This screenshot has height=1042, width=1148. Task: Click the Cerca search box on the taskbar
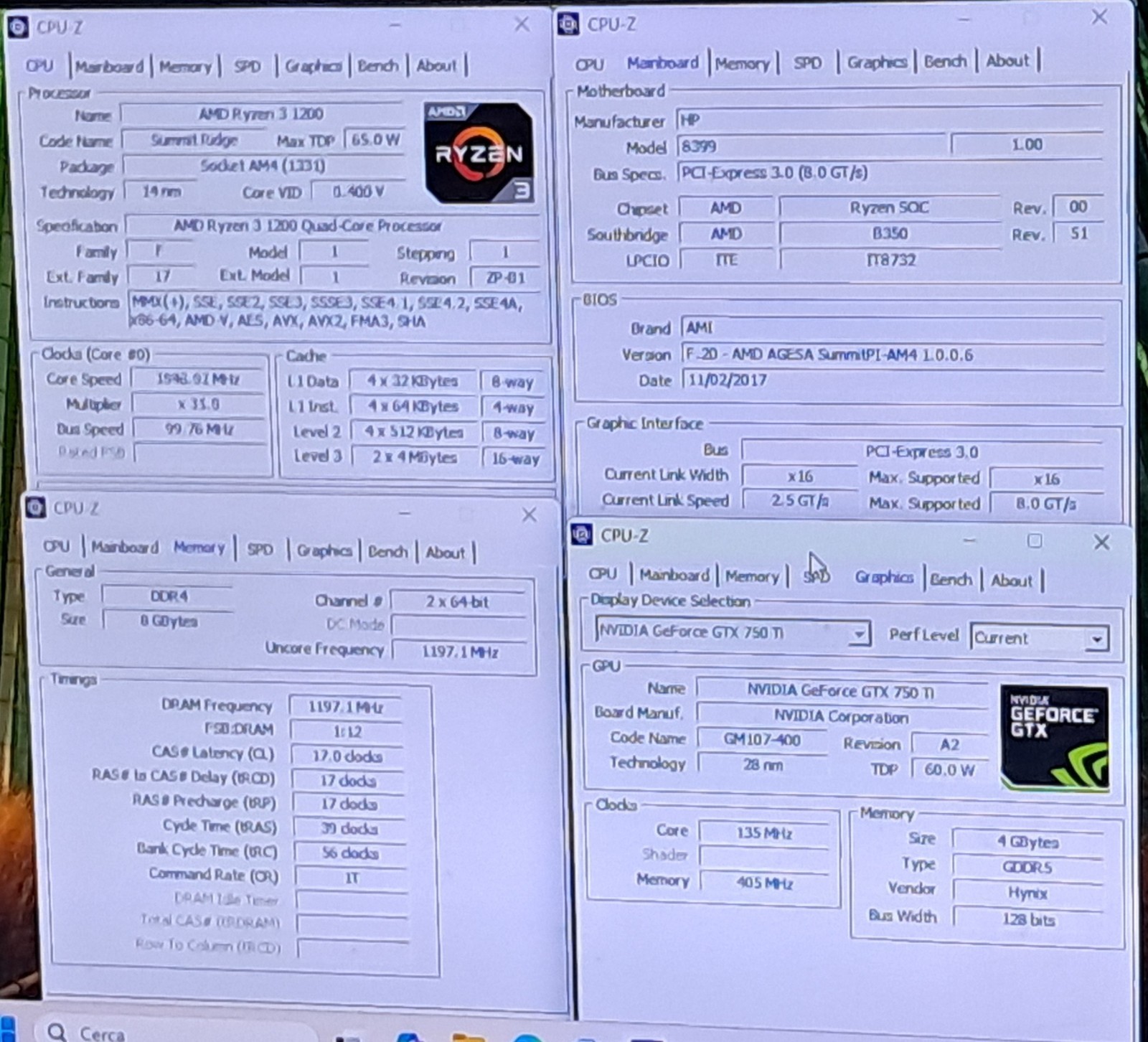coord(176,1032)
